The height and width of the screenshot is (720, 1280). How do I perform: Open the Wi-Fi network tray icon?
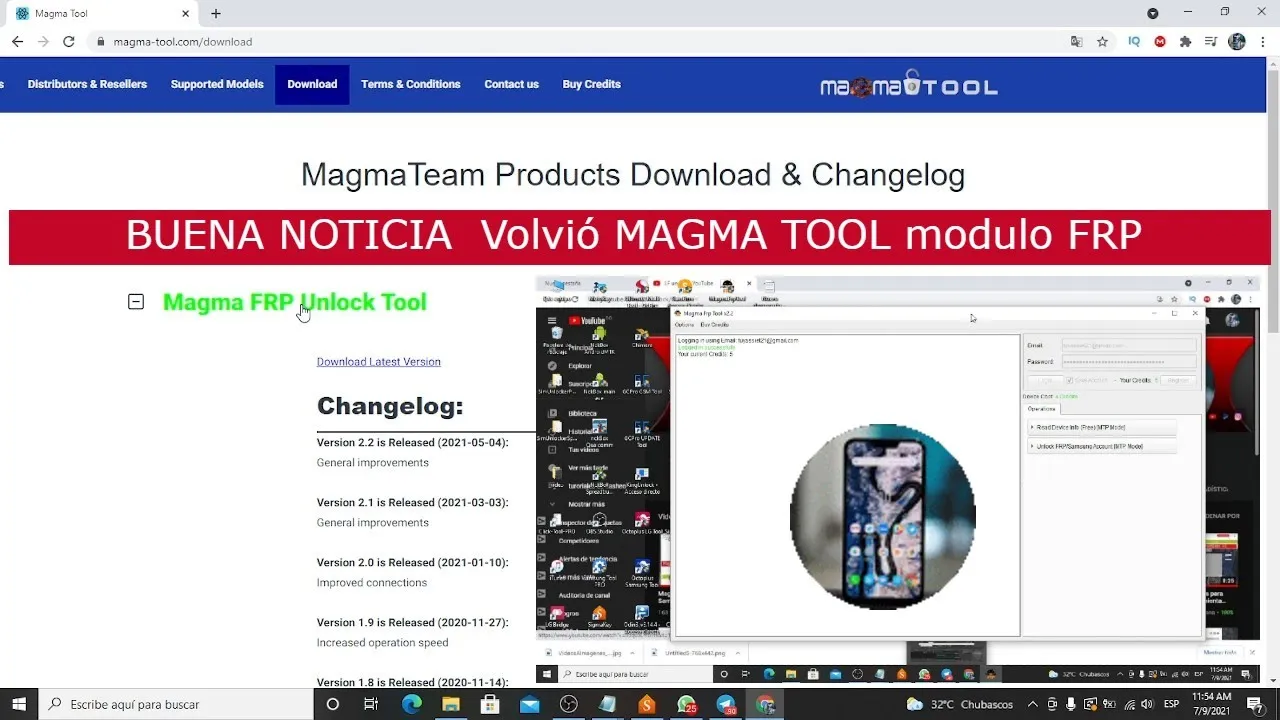[x=1129, y=704]
